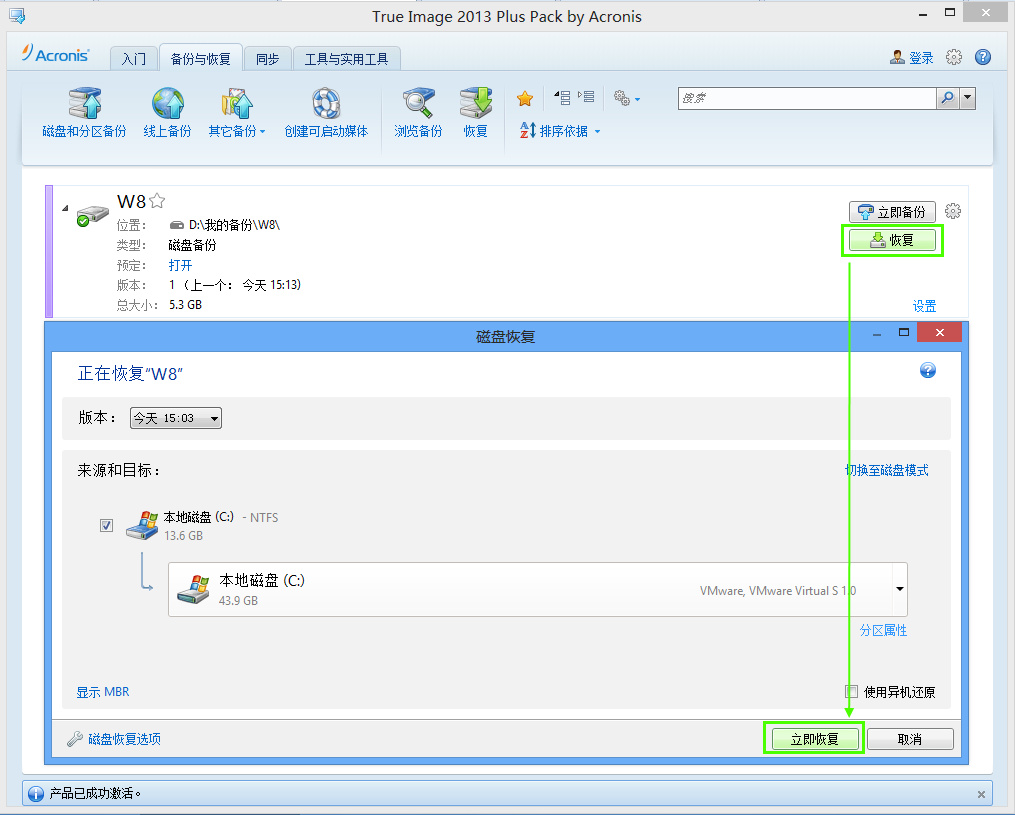Click the favorites star in the toolbar
The width and height of the screenshot is (1015, 815).
point(525,98)
